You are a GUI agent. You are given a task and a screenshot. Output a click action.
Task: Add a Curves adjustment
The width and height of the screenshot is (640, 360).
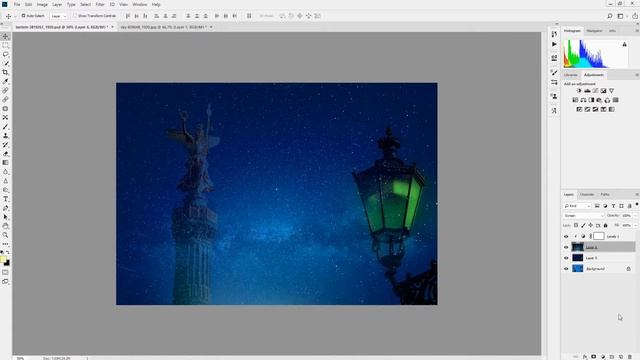click(x=595, y=91)
